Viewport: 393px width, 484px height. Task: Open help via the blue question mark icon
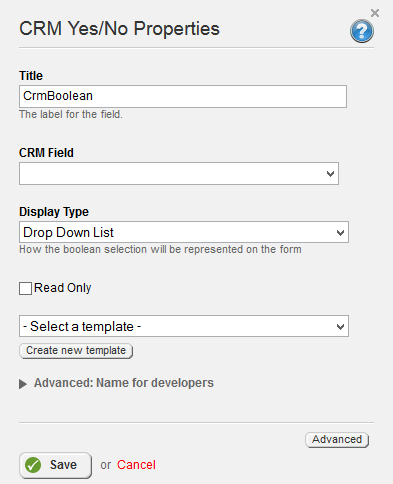point(362,31)
